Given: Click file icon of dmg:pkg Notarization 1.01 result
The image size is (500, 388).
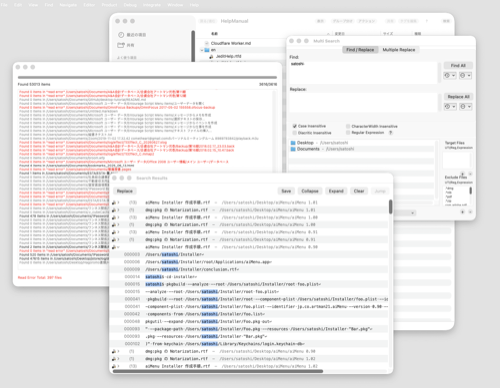Looking at the screenshot, I should coord(114,210).
